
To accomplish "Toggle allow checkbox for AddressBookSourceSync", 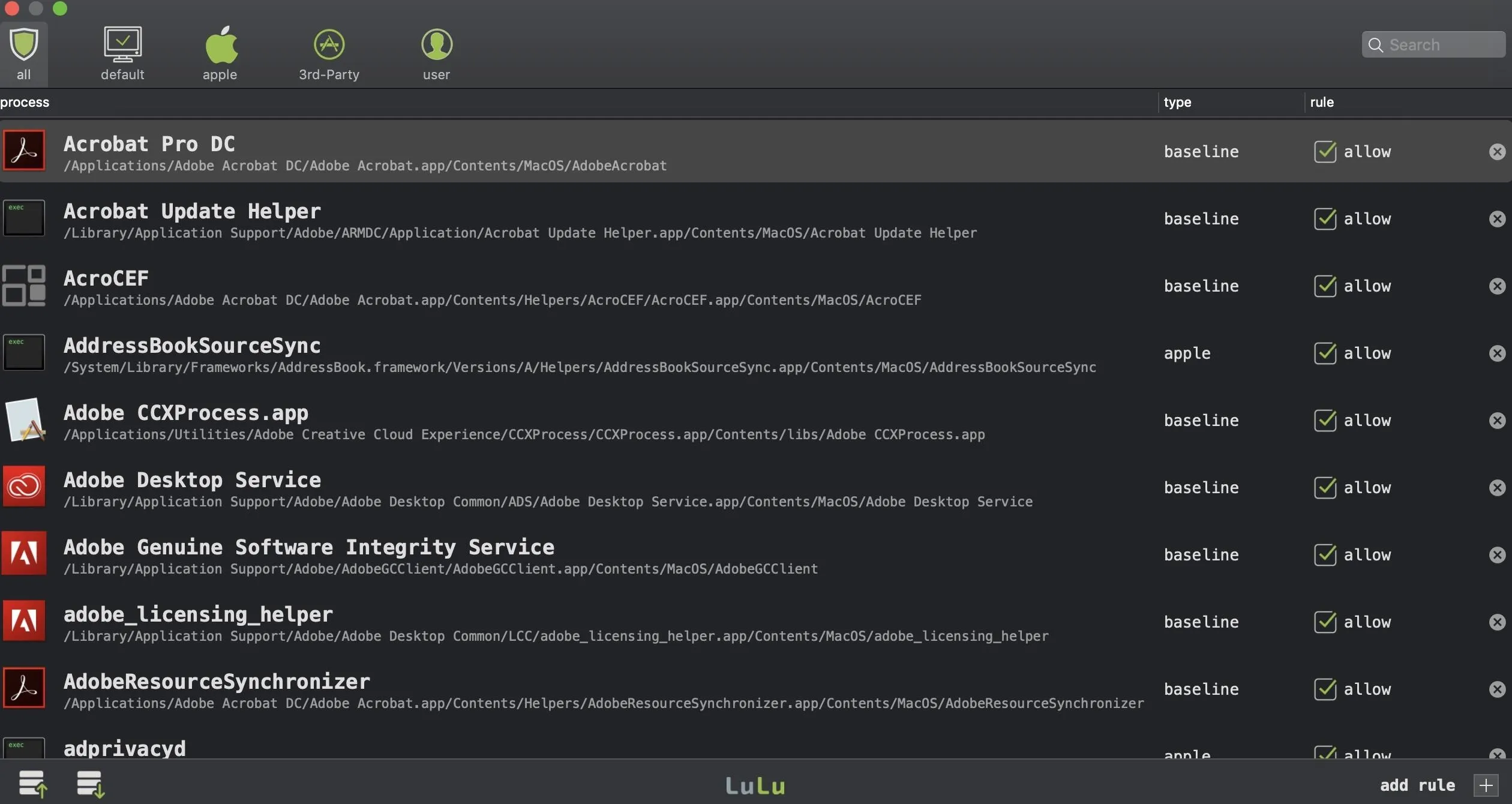I will click(1325, 353).
